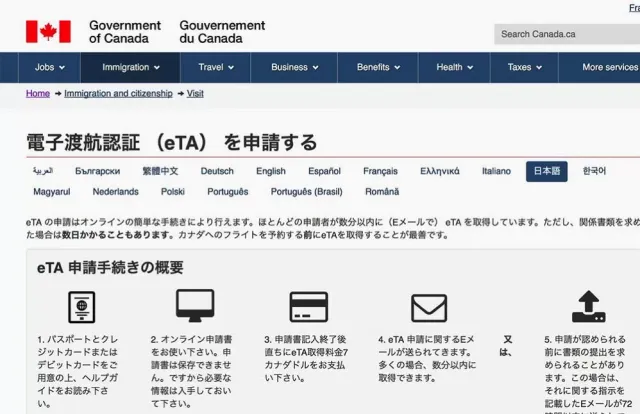
Task: Open the Health dropdown menu
Action: point(454,67)
